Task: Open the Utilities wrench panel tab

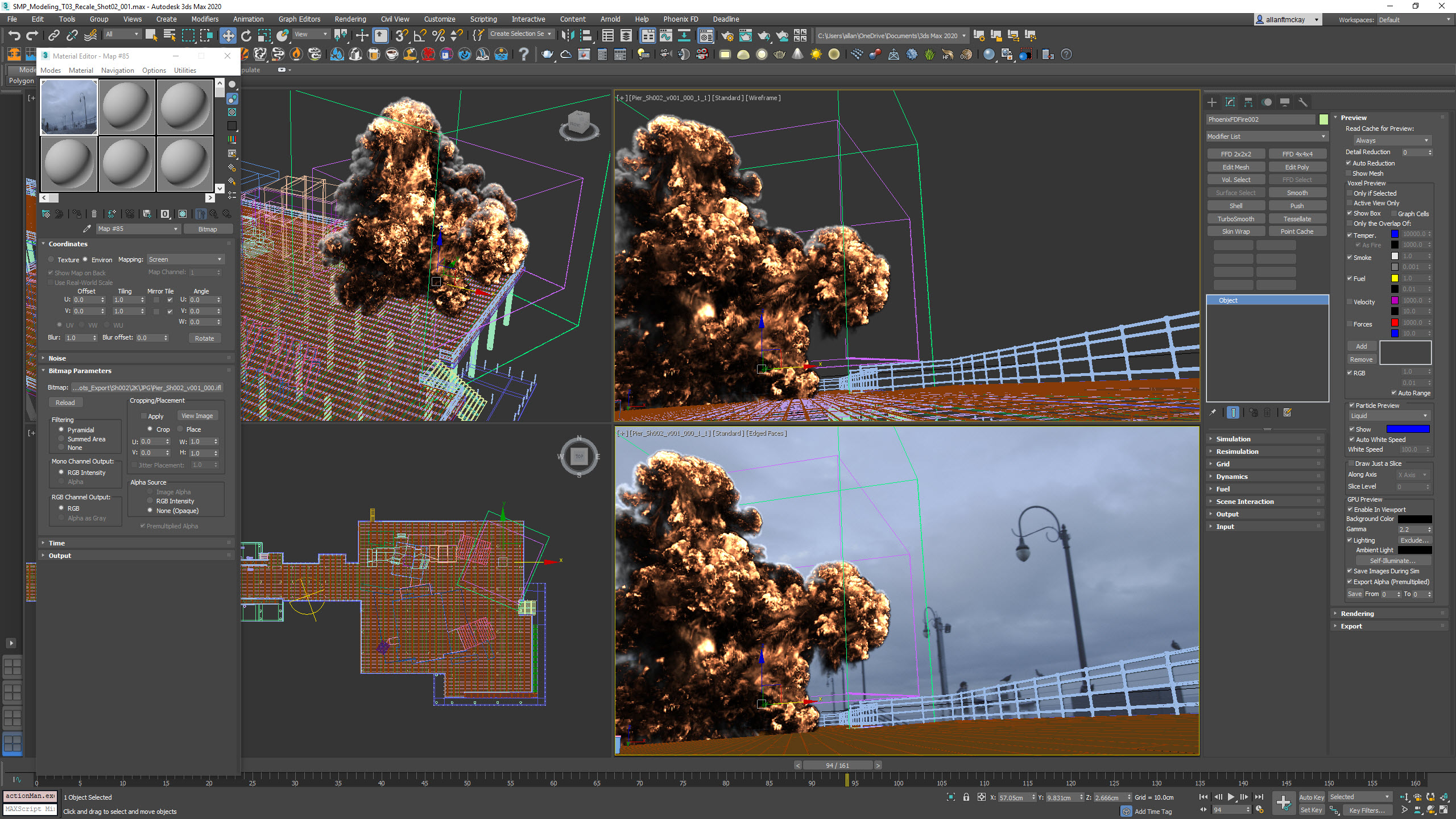Action: pyautogui.click(x=1303, y=102)
